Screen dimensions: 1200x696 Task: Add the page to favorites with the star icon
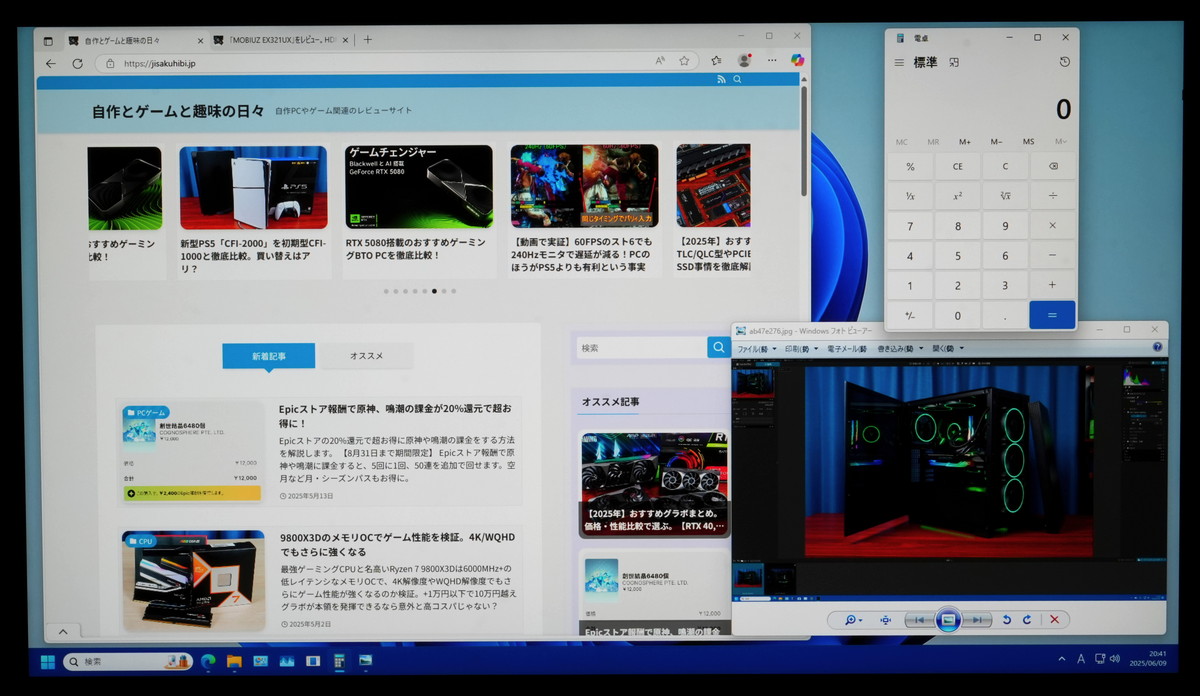(x=684, y=61)
